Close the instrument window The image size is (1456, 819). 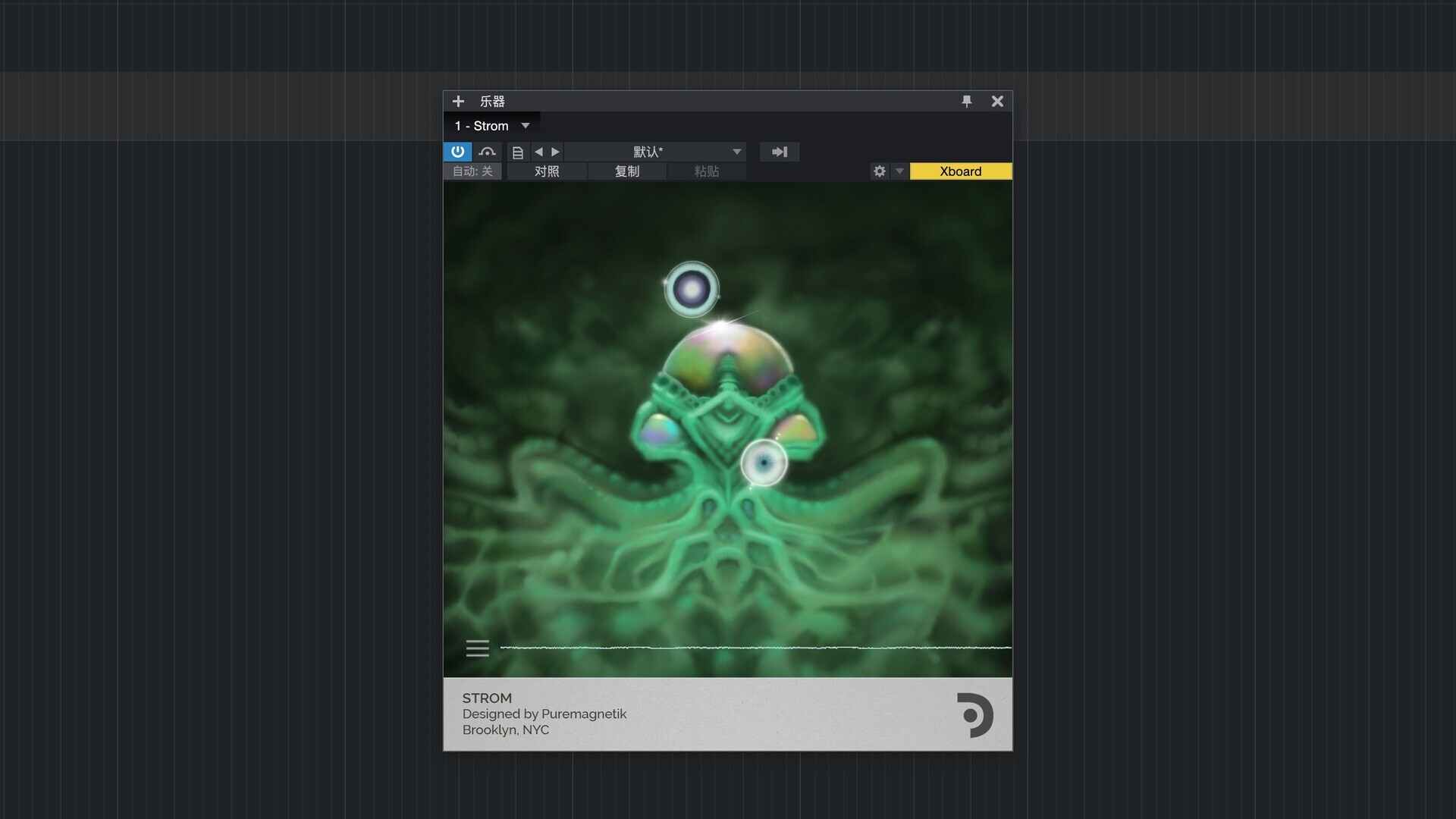pyautogui.click(x=997, y=101)
